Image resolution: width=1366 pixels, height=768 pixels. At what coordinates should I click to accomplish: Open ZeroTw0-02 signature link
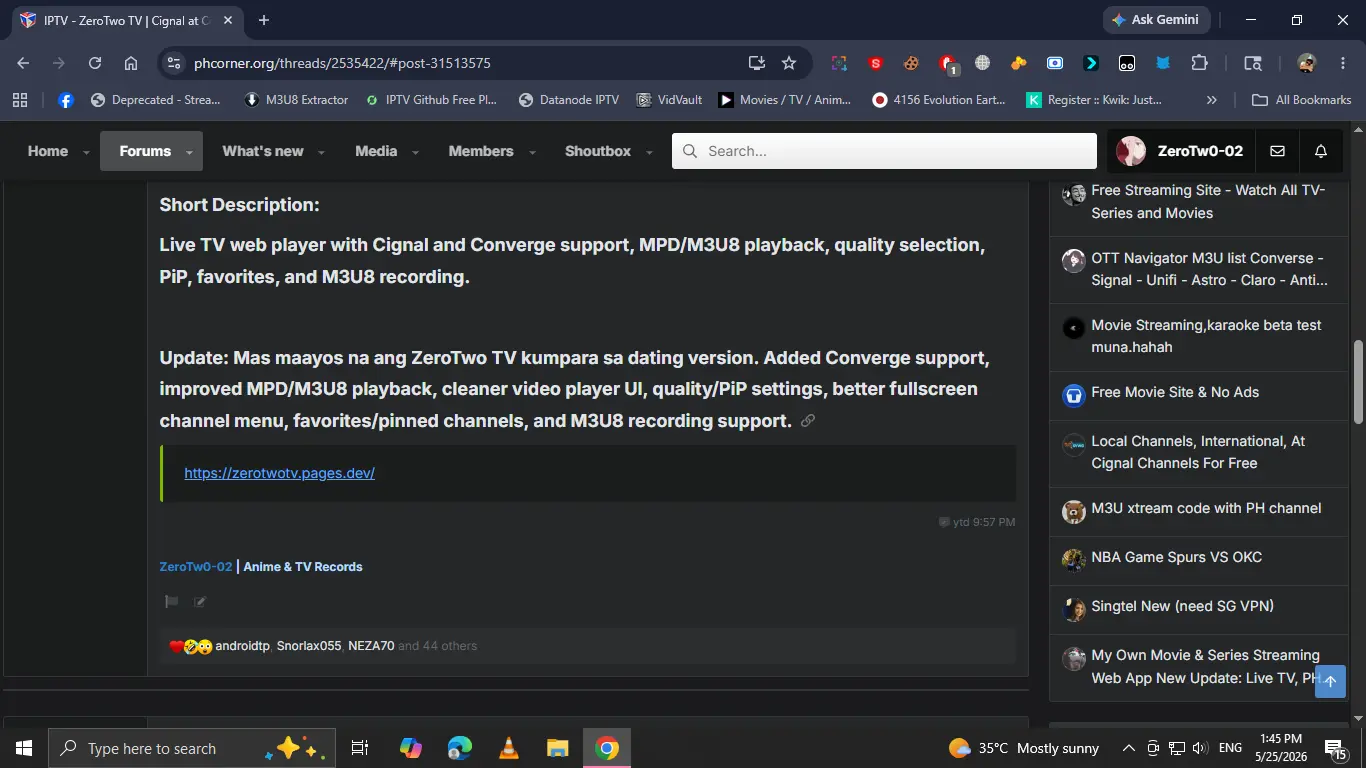(x=196, y=566)
